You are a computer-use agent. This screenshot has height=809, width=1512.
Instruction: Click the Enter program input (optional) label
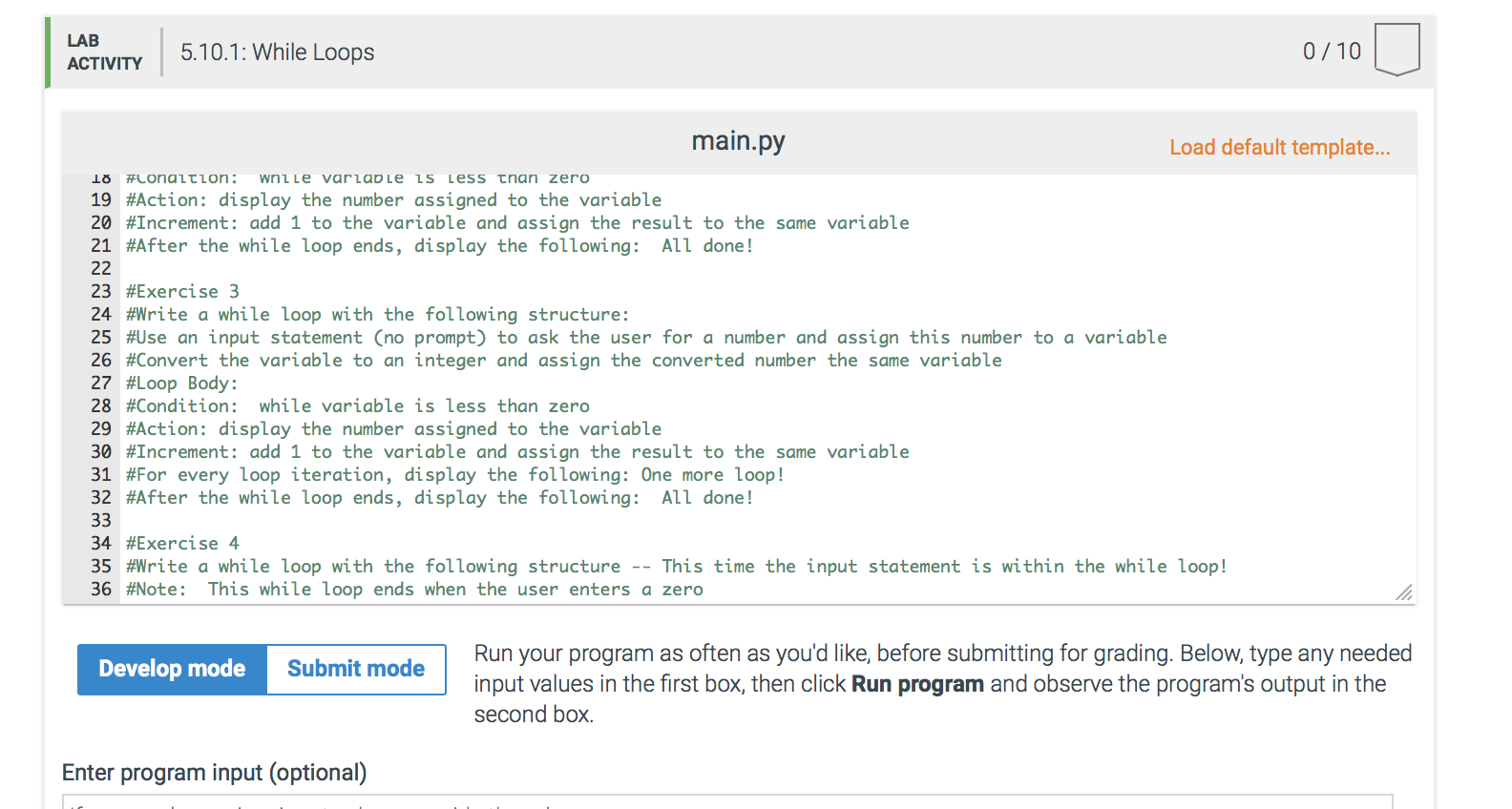tap(214, 772)
